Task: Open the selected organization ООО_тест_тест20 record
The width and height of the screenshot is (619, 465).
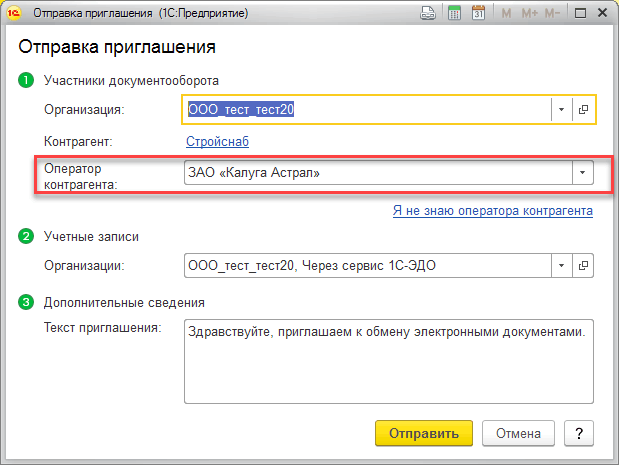Action: pyautogui.click(x=583, y=109)
